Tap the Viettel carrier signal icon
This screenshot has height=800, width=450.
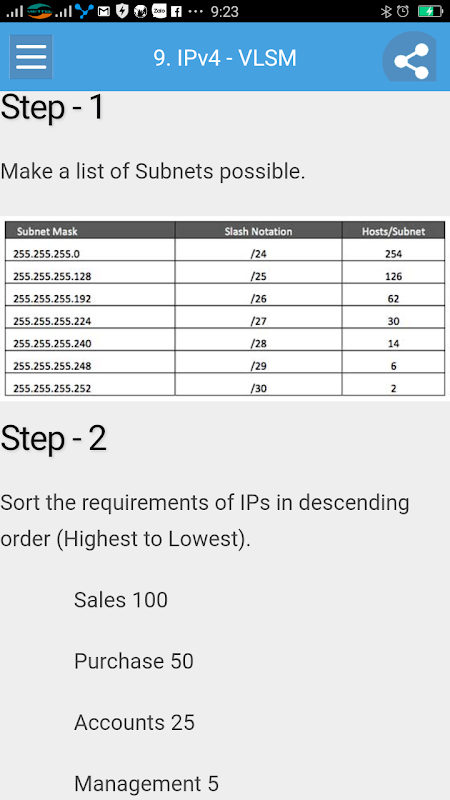tap(39, 11)
